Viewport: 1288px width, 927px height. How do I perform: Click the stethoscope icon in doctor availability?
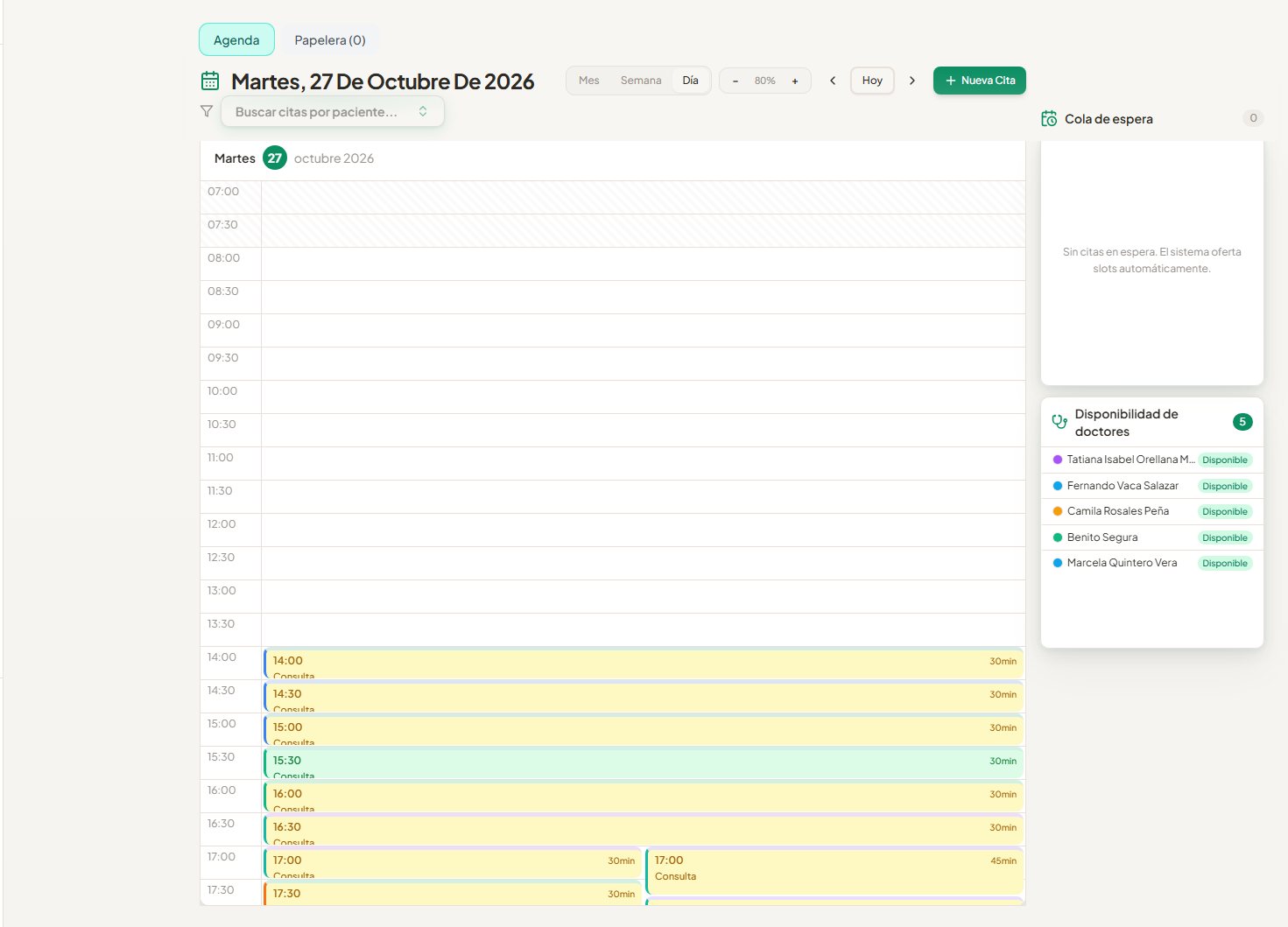coord(1059,422)
